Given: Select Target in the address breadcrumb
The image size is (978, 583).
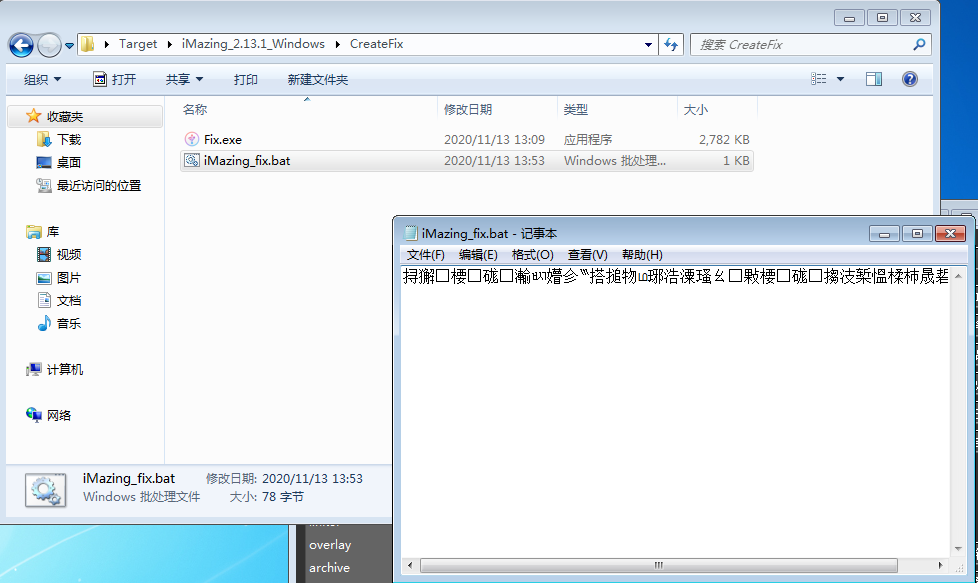Looking at the screenshot, I should [138, 44].
